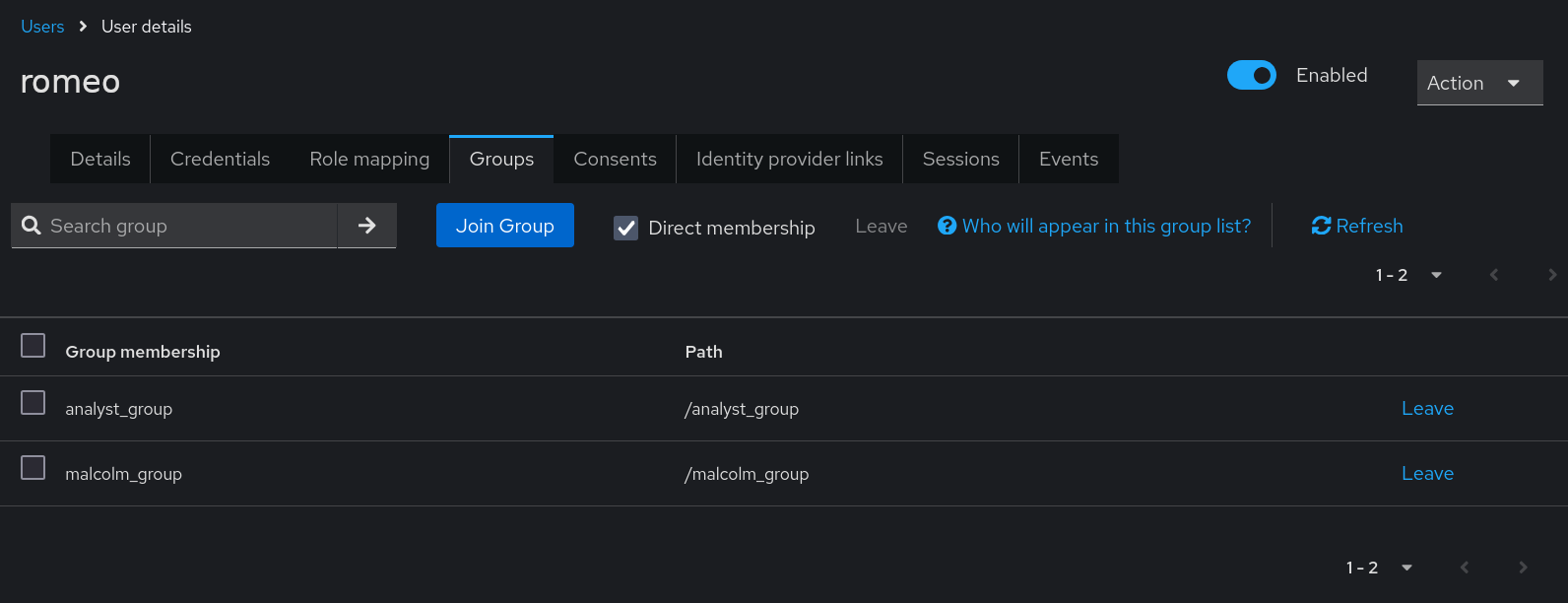Click the question mark help icon

pyautogui.click(x=947, y=226)
